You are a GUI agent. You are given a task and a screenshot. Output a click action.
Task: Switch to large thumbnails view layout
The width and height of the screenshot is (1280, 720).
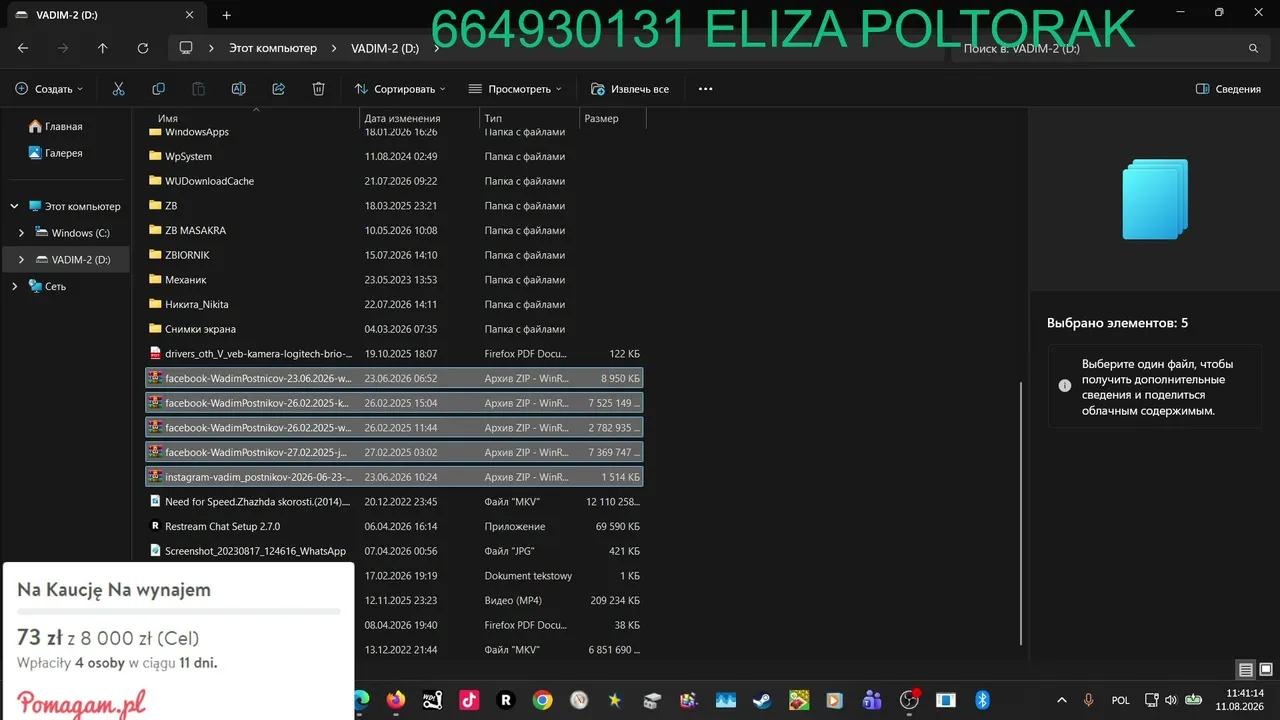tap(1265, 670)
